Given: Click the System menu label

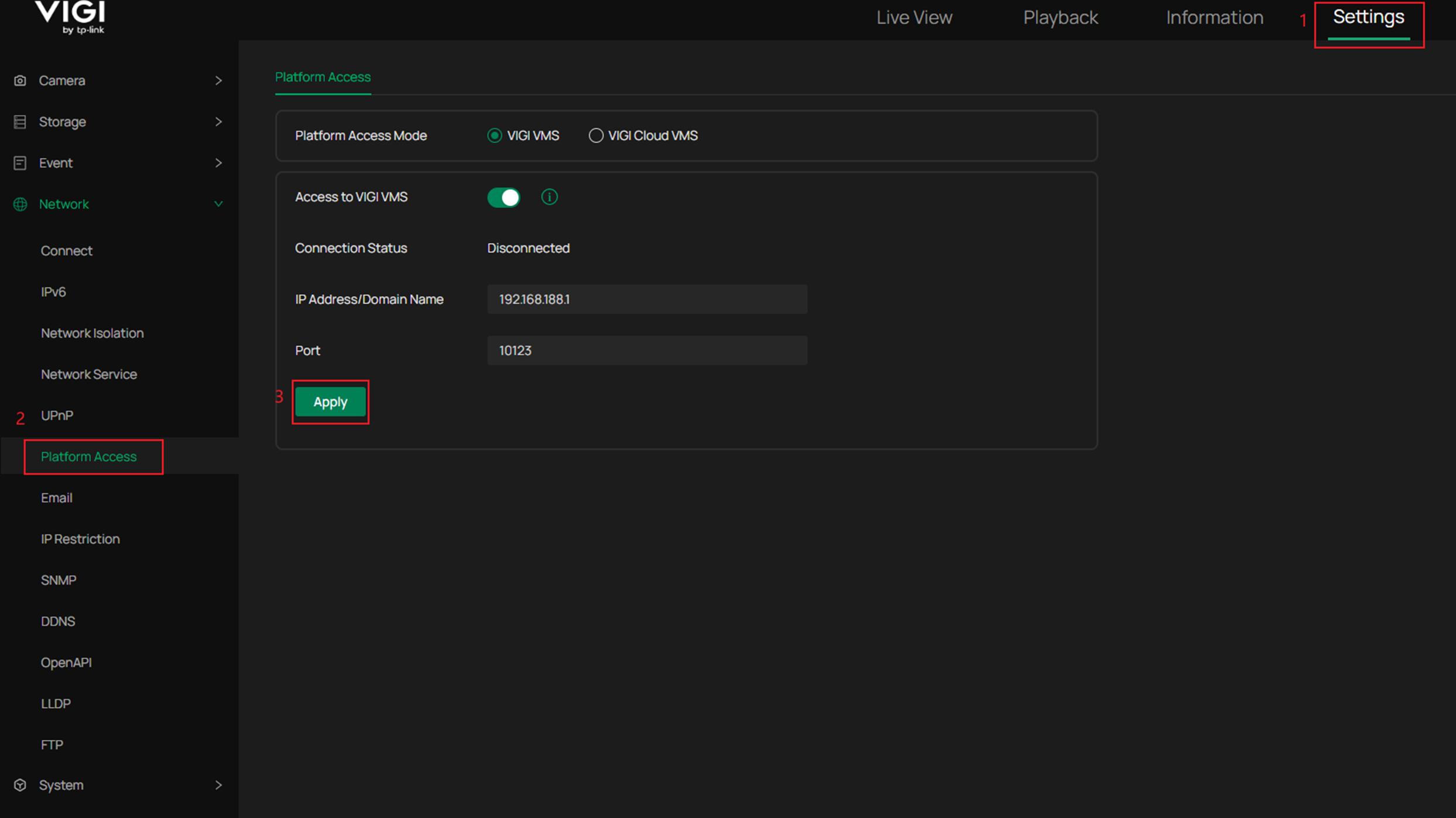Looking at the screenshot, I should [61, 785].
